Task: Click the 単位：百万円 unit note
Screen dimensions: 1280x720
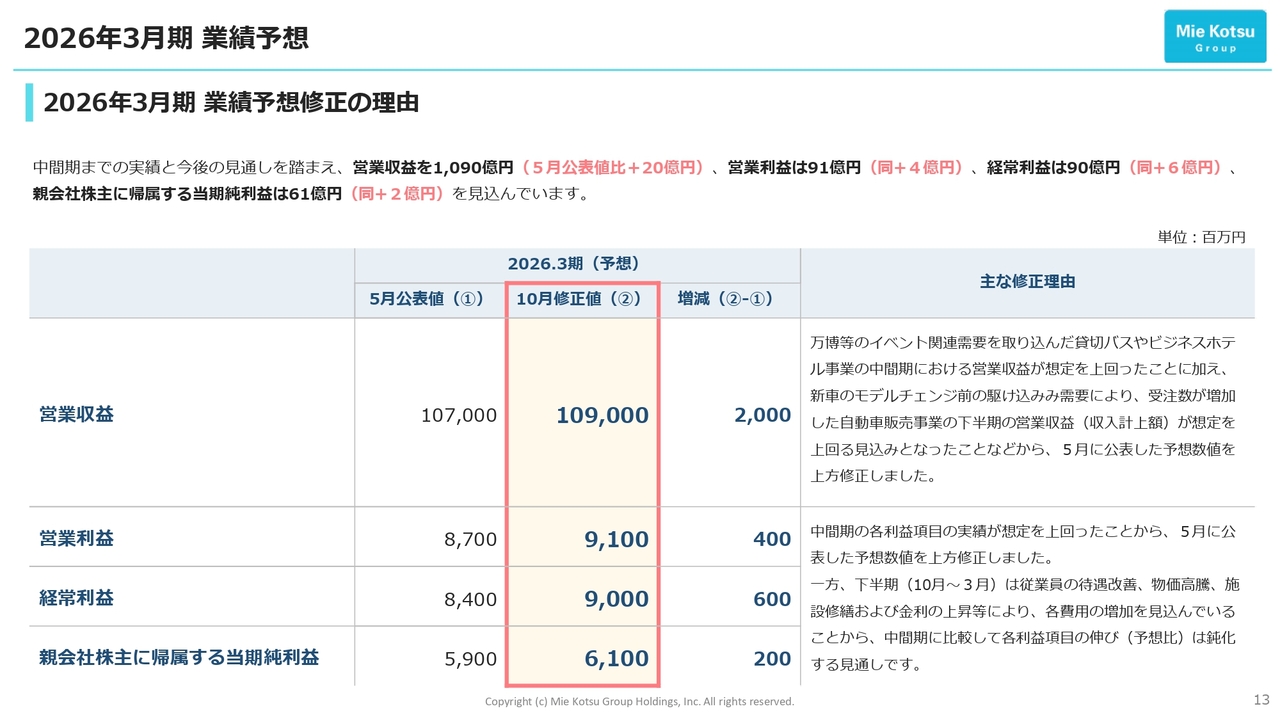Action: point(1201,237)
